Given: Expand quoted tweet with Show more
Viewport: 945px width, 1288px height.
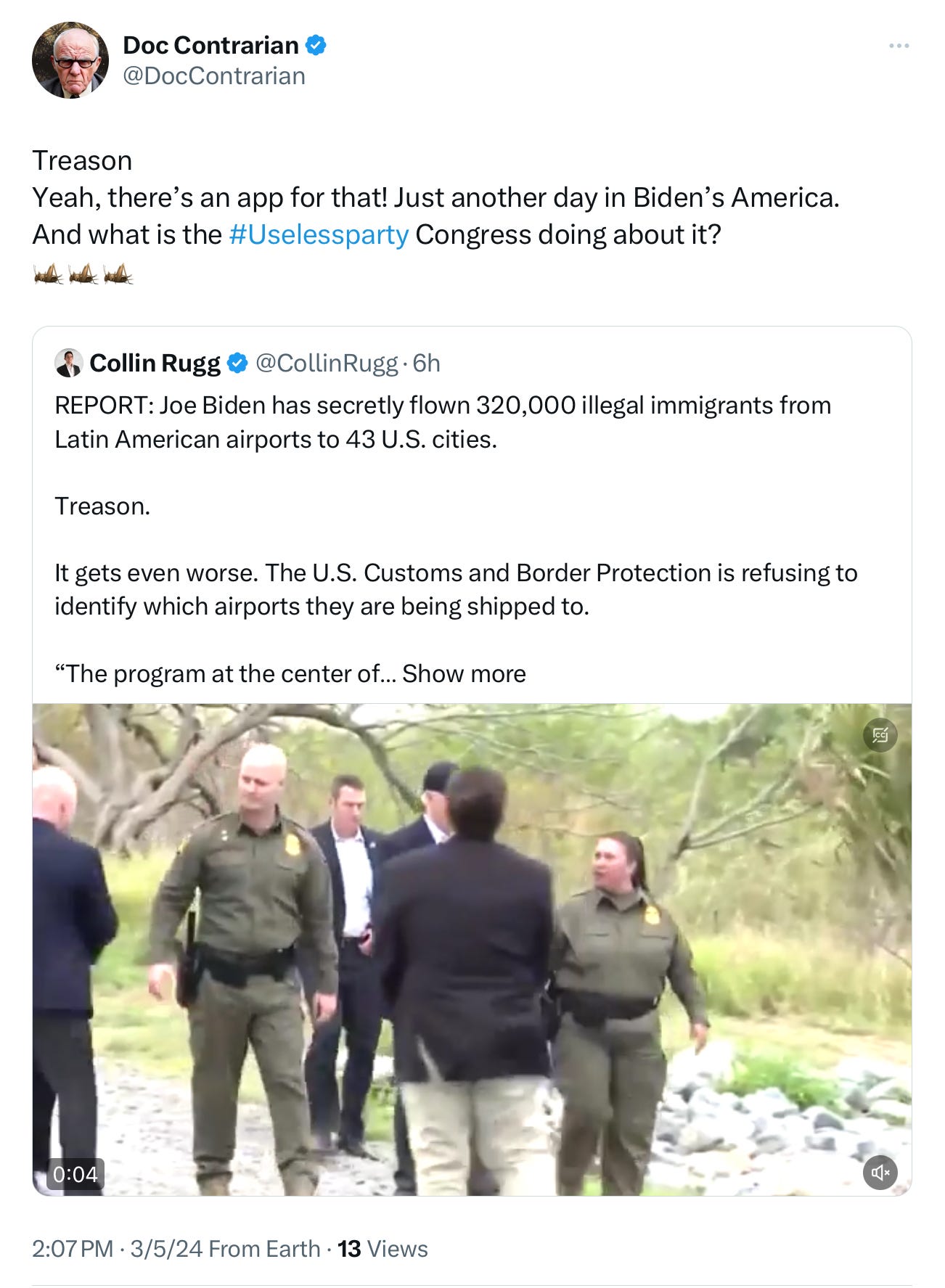Looking at the screenshot, I should [464, 673].
